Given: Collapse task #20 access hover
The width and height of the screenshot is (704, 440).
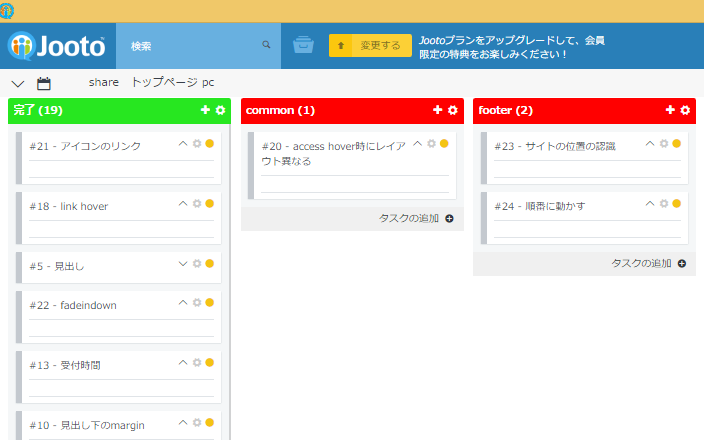Looking at the screenshot, I should [418, 144].
